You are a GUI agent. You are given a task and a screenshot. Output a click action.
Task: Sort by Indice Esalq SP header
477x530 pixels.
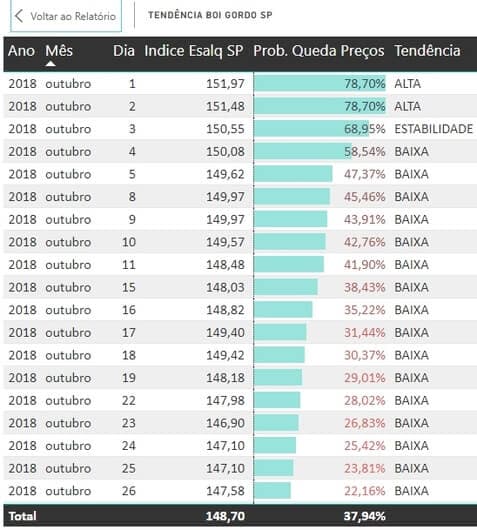(x=194, y=51)
